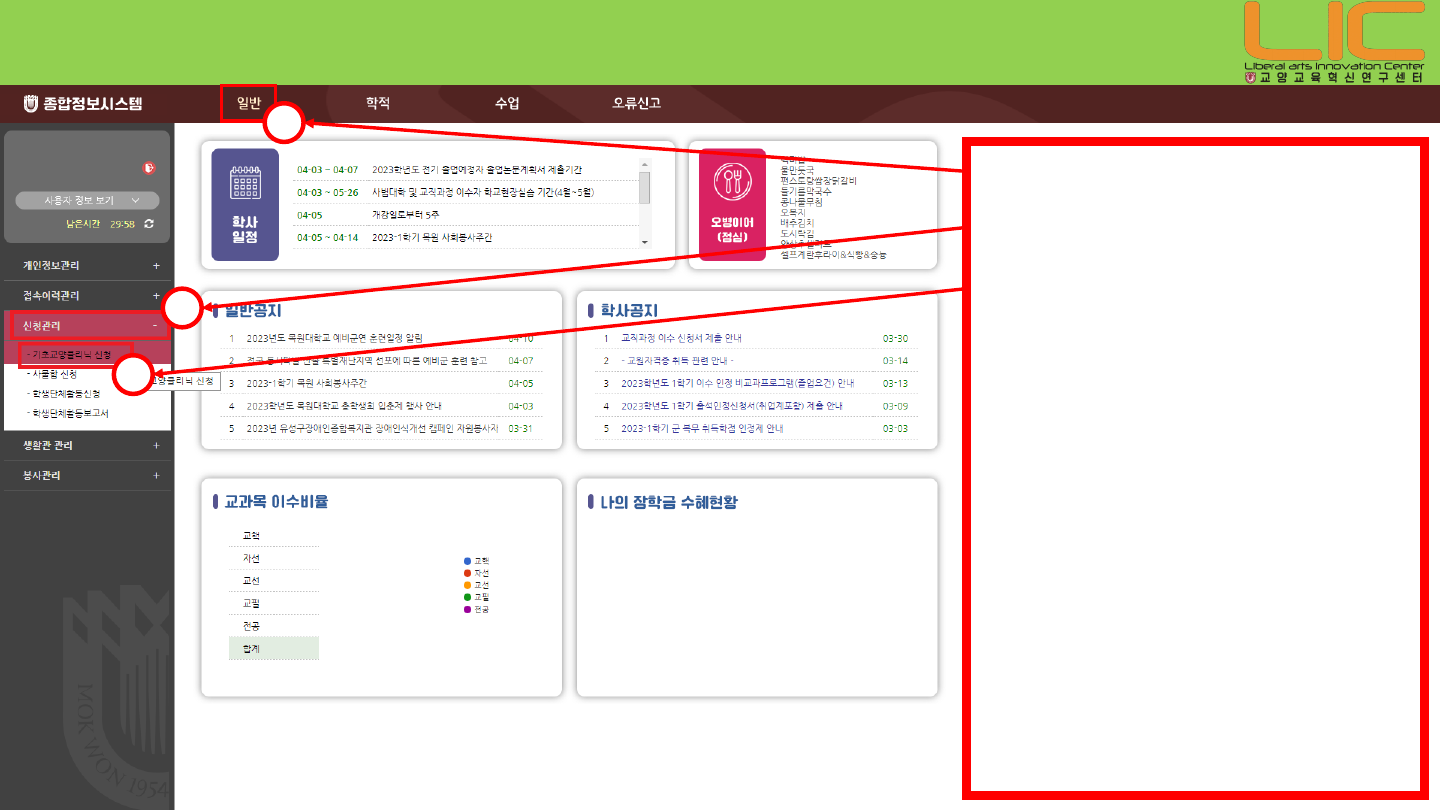Click the 오병이어 lunch menu icon

click(732, 204)
